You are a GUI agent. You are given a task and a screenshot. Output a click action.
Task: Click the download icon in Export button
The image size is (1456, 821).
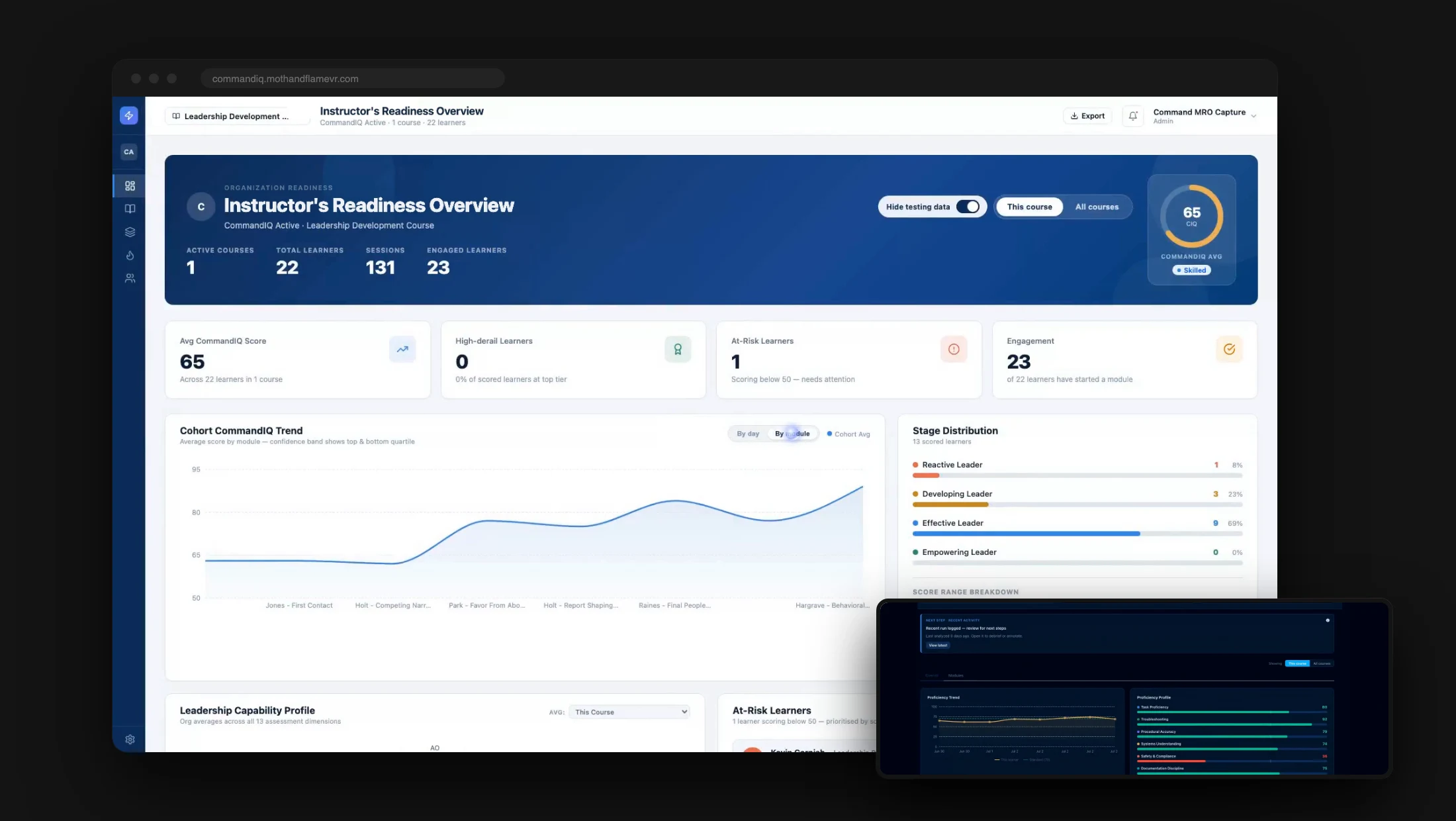point(1074,116)
